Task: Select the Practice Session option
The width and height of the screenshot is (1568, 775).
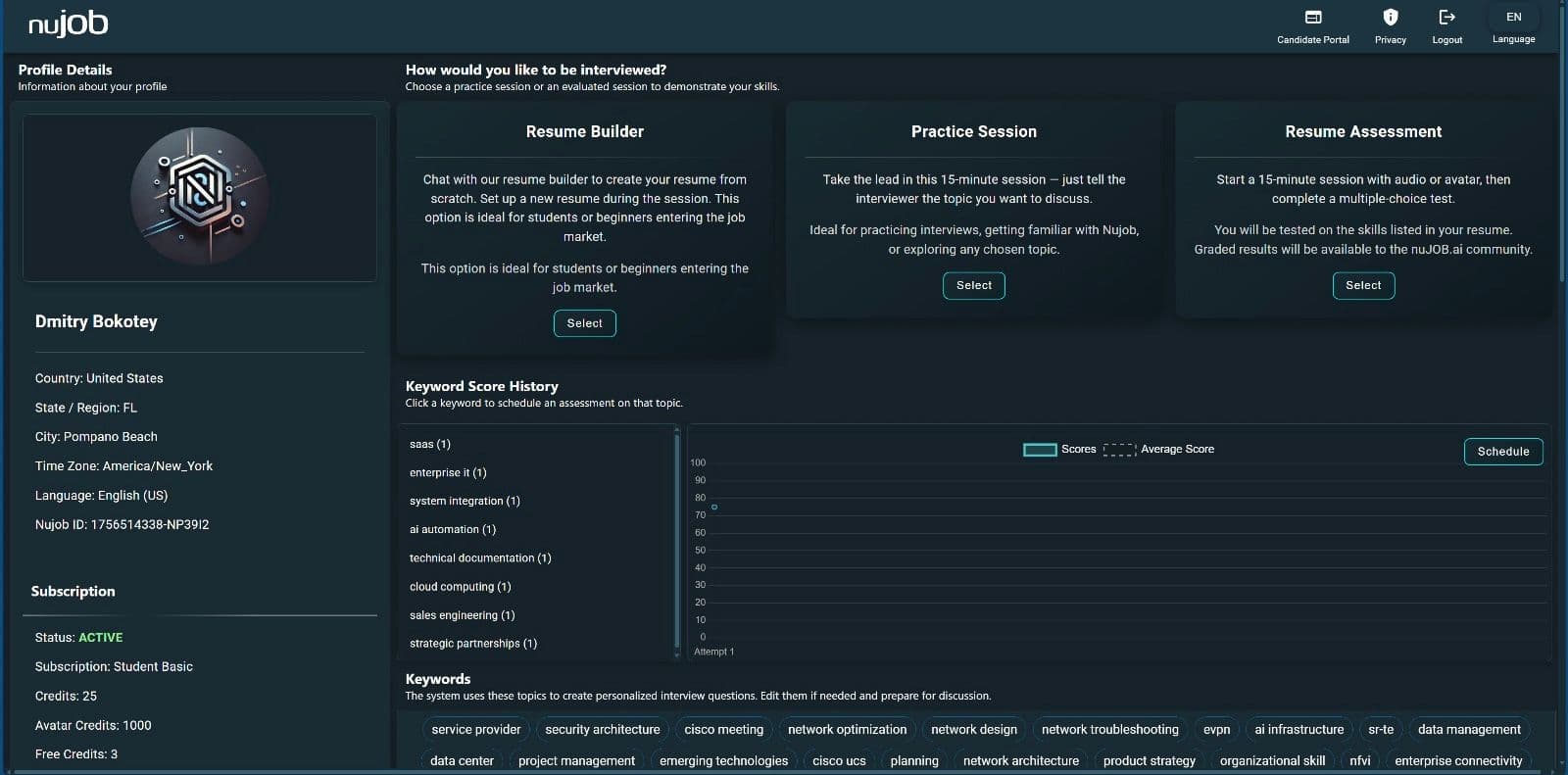Action: (973, 285)
